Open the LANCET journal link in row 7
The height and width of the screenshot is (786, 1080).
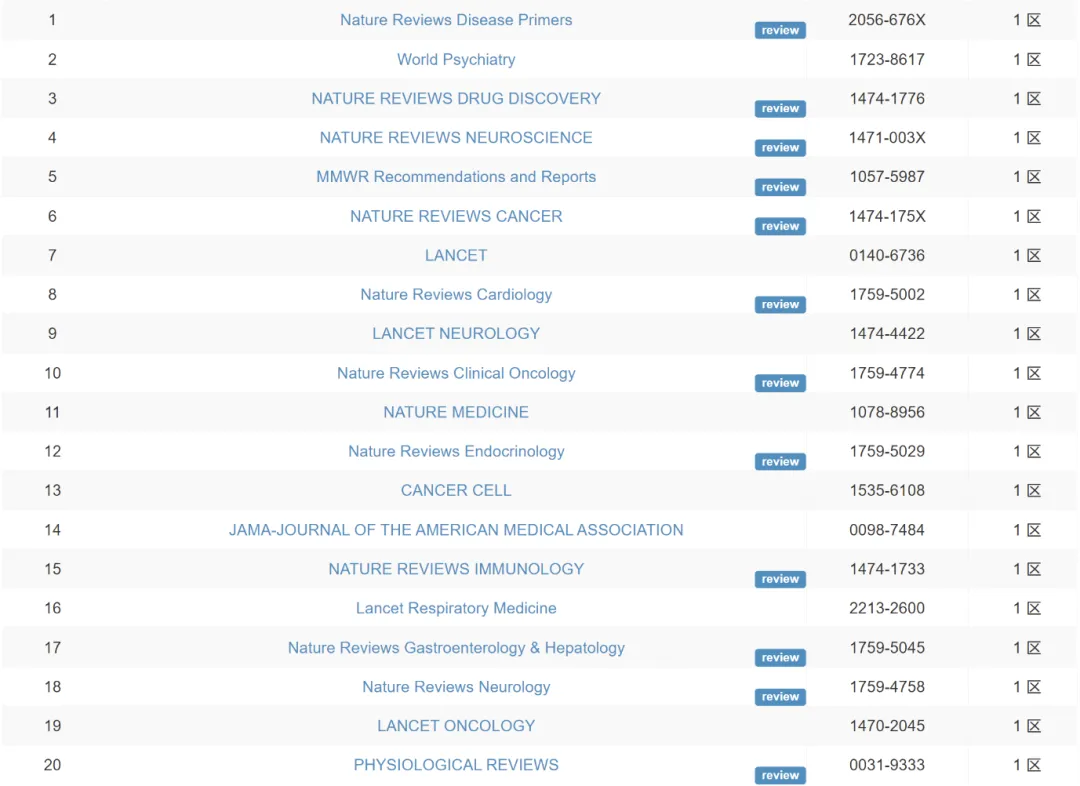point(456,256)
